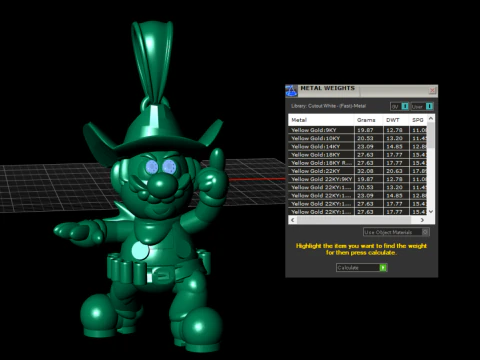The width and height of the screenshot is (480, 360).
Task: Select the Yellow Gold:18KY R... row
Action: point(357,163)
